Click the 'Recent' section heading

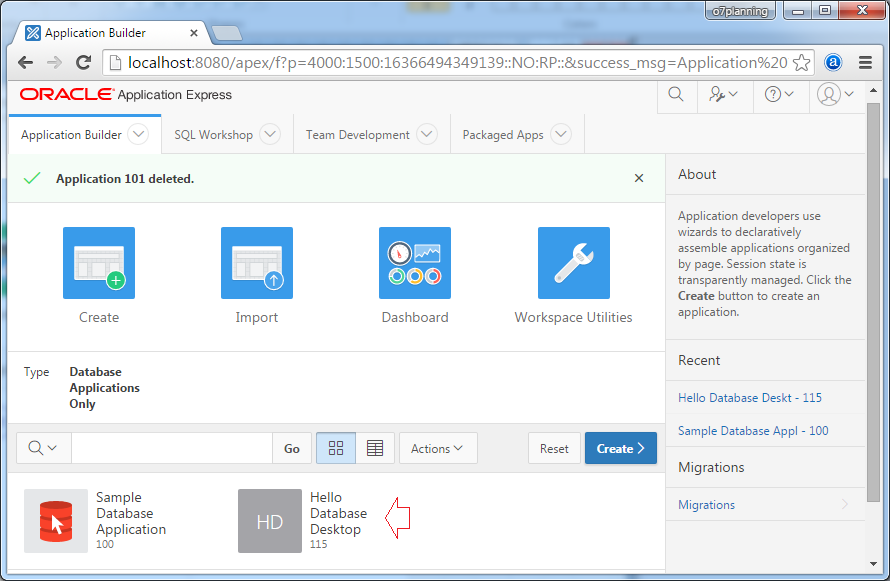click(x=699, y=360)
